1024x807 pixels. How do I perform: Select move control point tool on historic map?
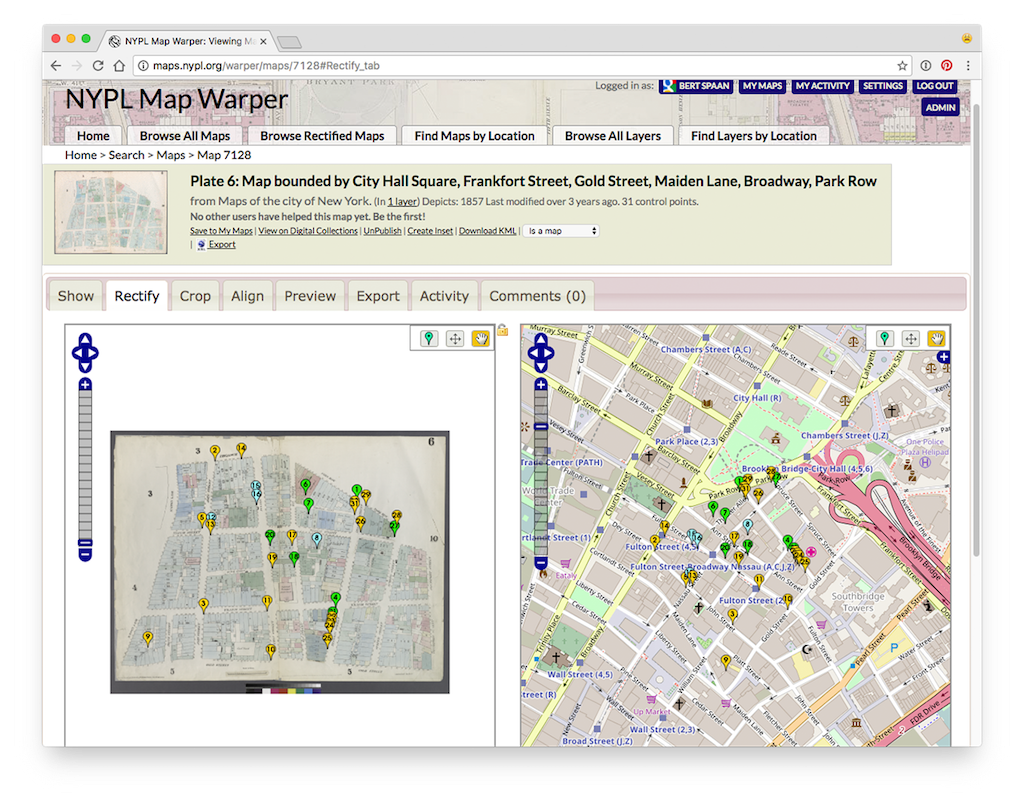(455, 338)
